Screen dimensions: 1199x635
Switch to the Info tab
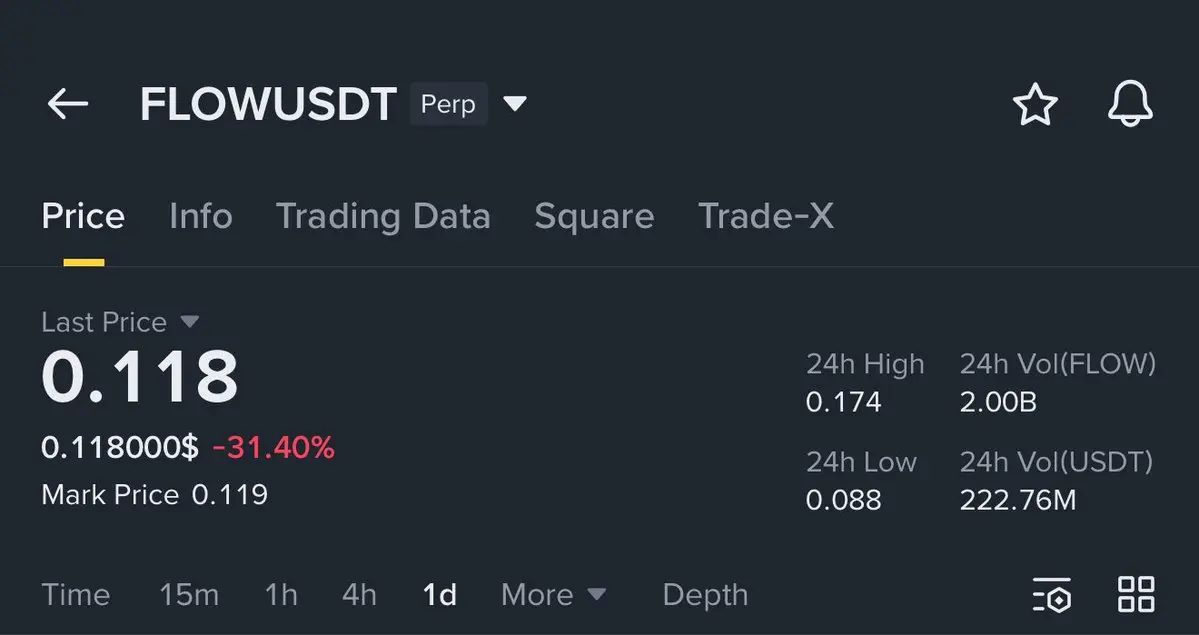(x=200, y=216)
